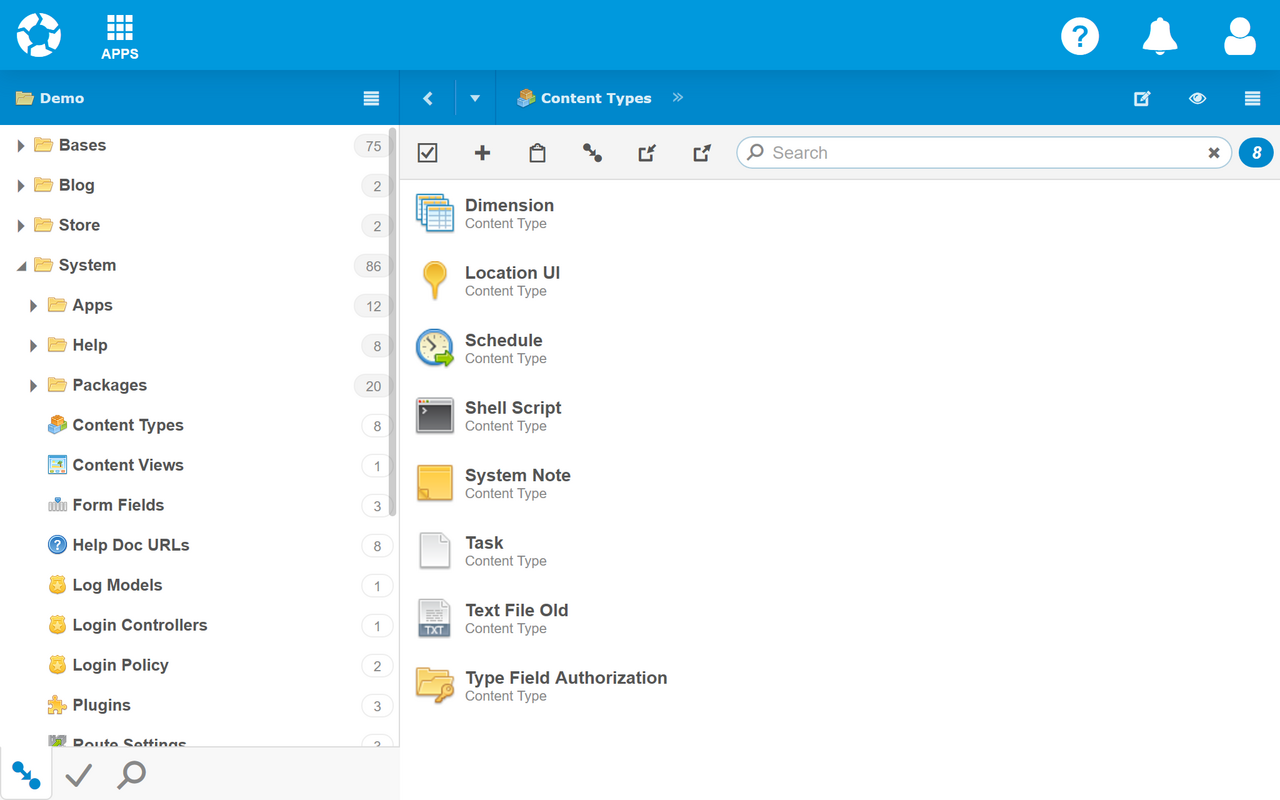Toggle the select-all checkbox in the toolbar

coord(427,153)
